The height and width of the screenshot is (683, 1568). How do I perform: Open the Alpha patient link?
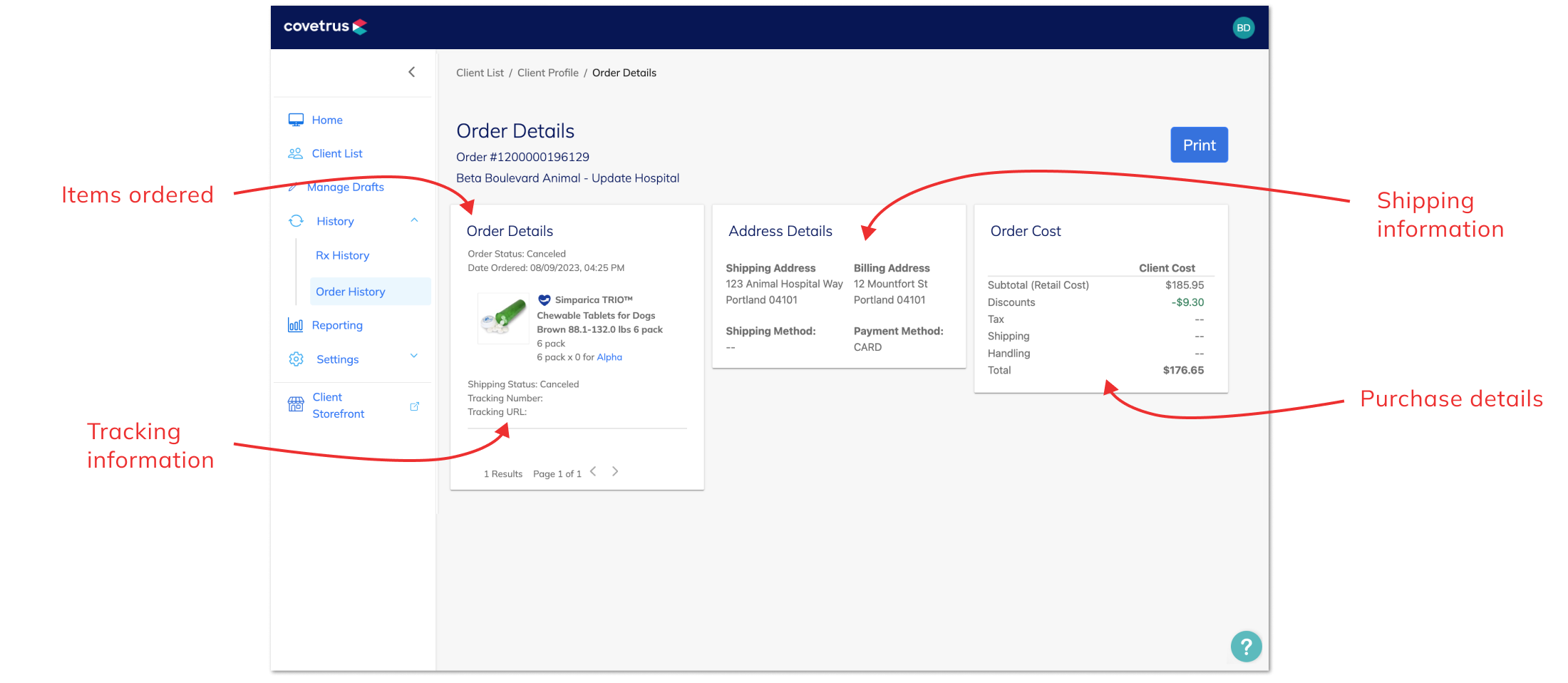pyautogui.click(x=609, y=356)
